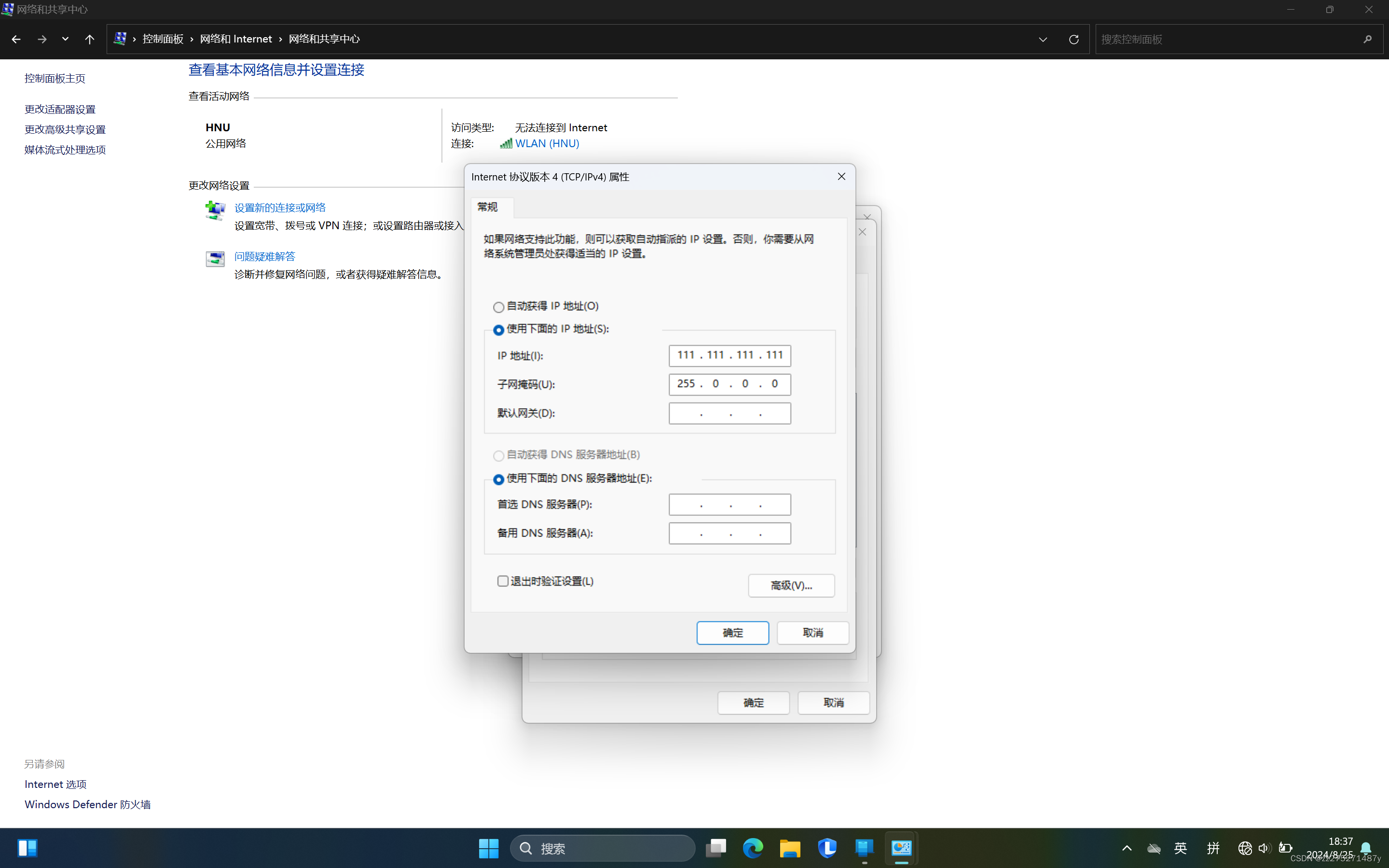1389x868 pixels.
Task: Enable 退出时验证设置 checkbox
Action: (503, 581)
